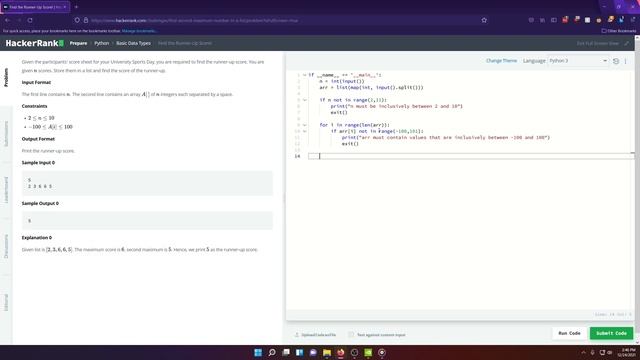This screenshot has width=640, height=360.
Task: Open the Other Bookmarks folder
Action: 619,31
